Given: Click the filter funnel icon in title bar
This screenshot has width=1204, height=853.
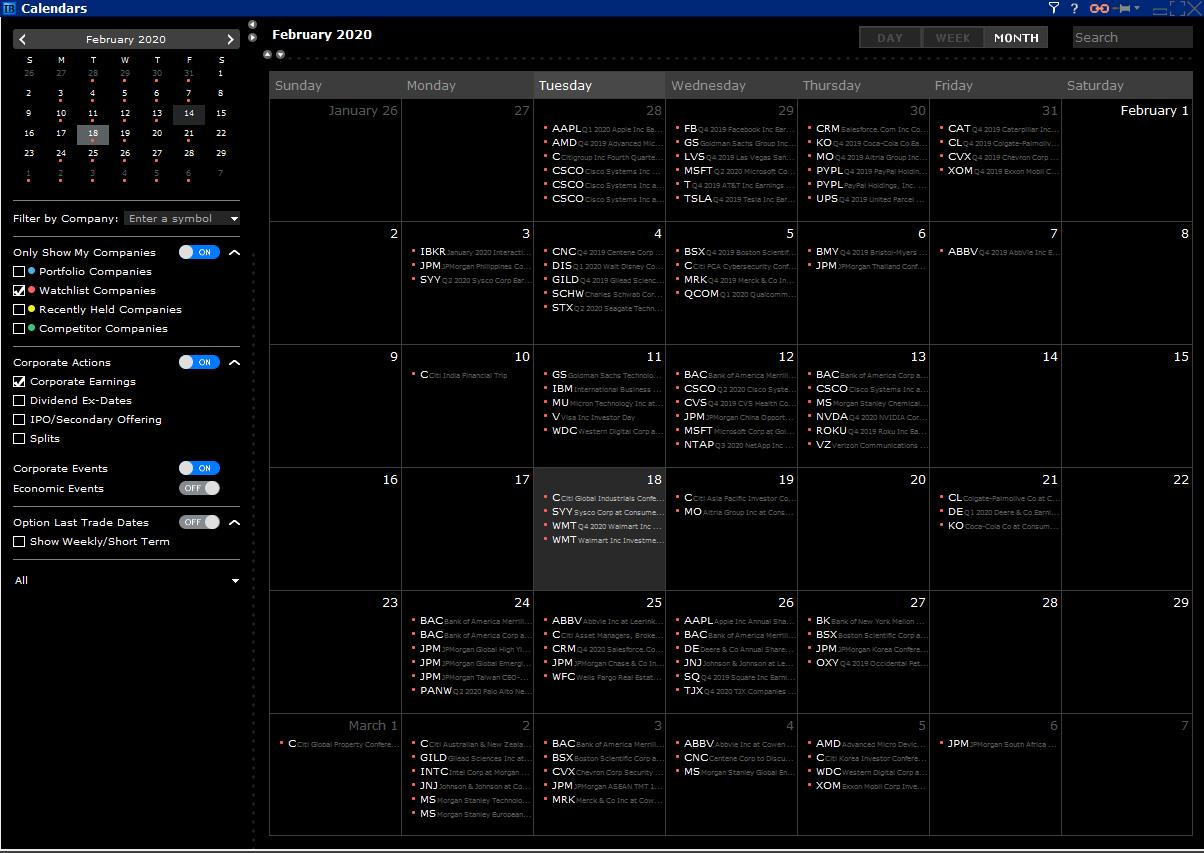Looking at the screenshot, I should (x=1053, y=8).
